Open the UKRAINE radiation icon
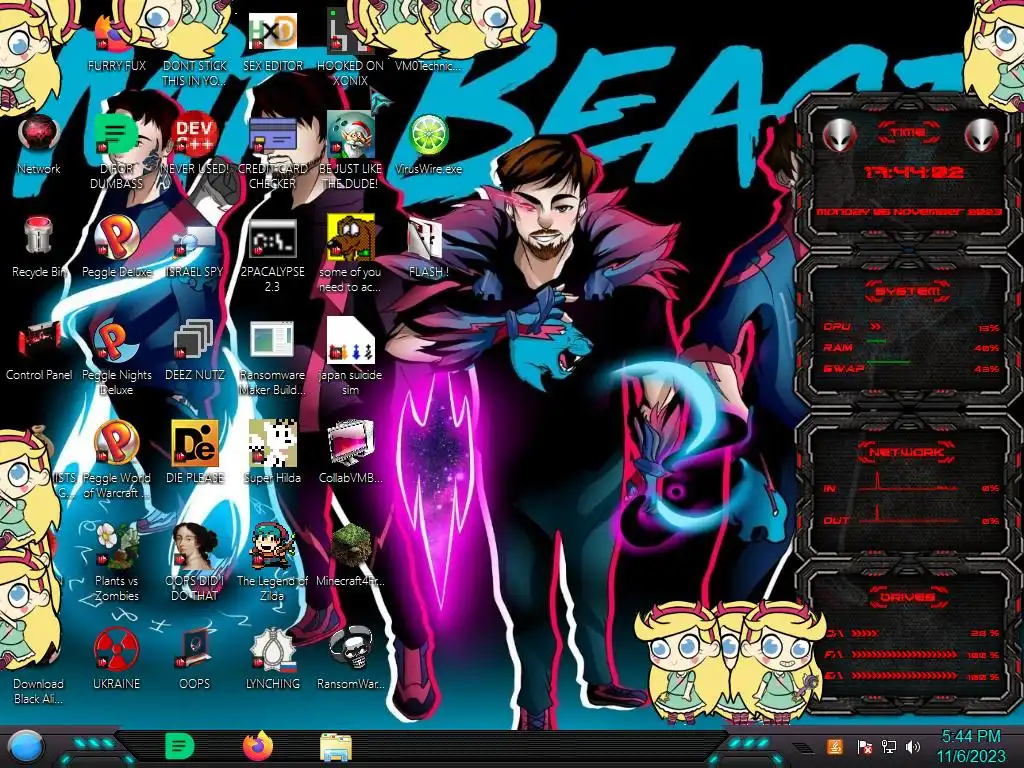1024x768 pixels. click(x=116, y=658)
